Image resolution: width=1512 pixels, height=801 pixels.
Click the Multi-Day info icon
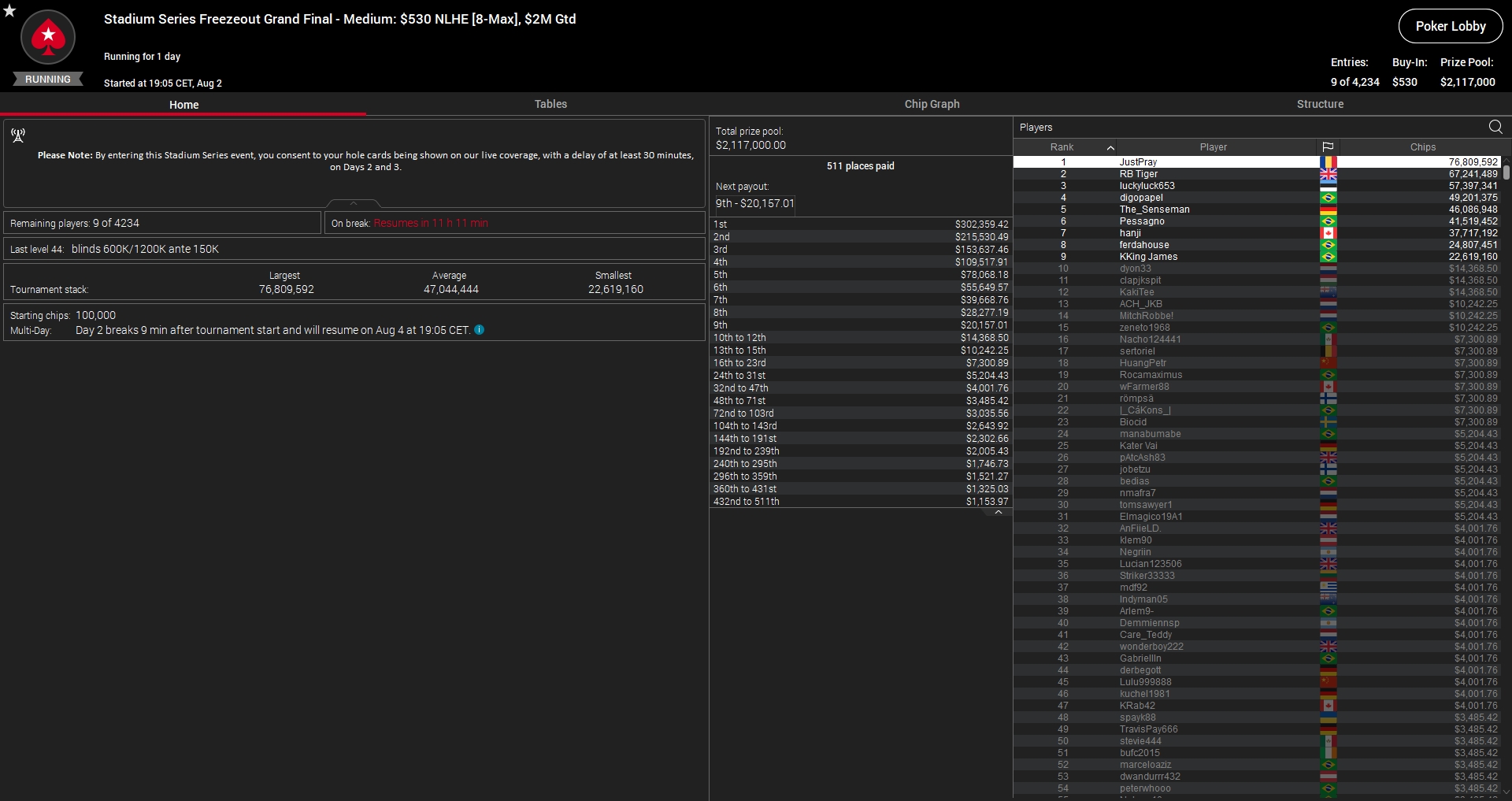(x=479, y=330)
